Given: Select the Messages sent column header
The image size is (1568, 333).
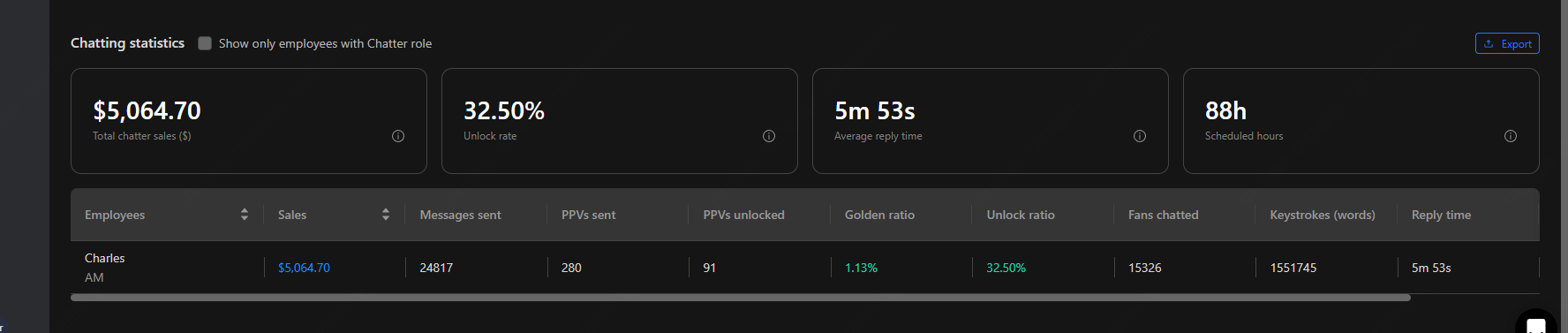Looking at the screenshot, I should [x=460, y=215].
